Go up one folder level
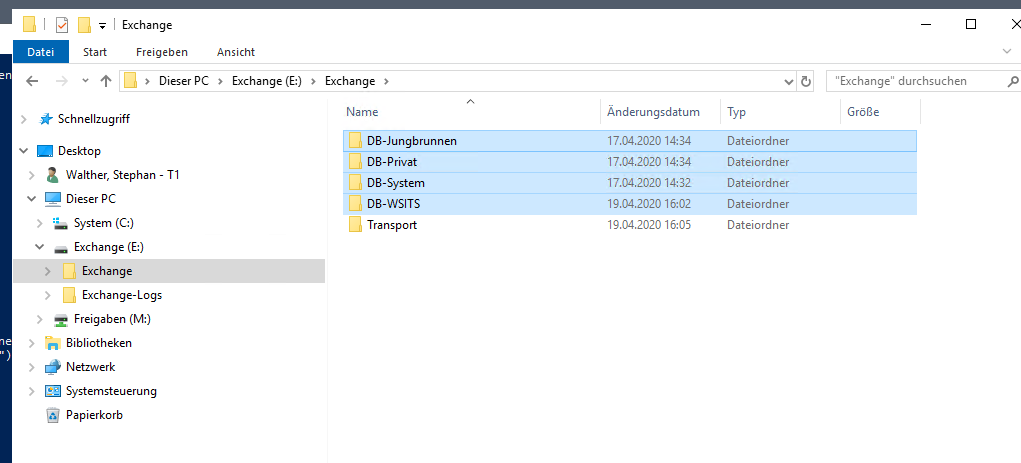 [x=106, y=81]
